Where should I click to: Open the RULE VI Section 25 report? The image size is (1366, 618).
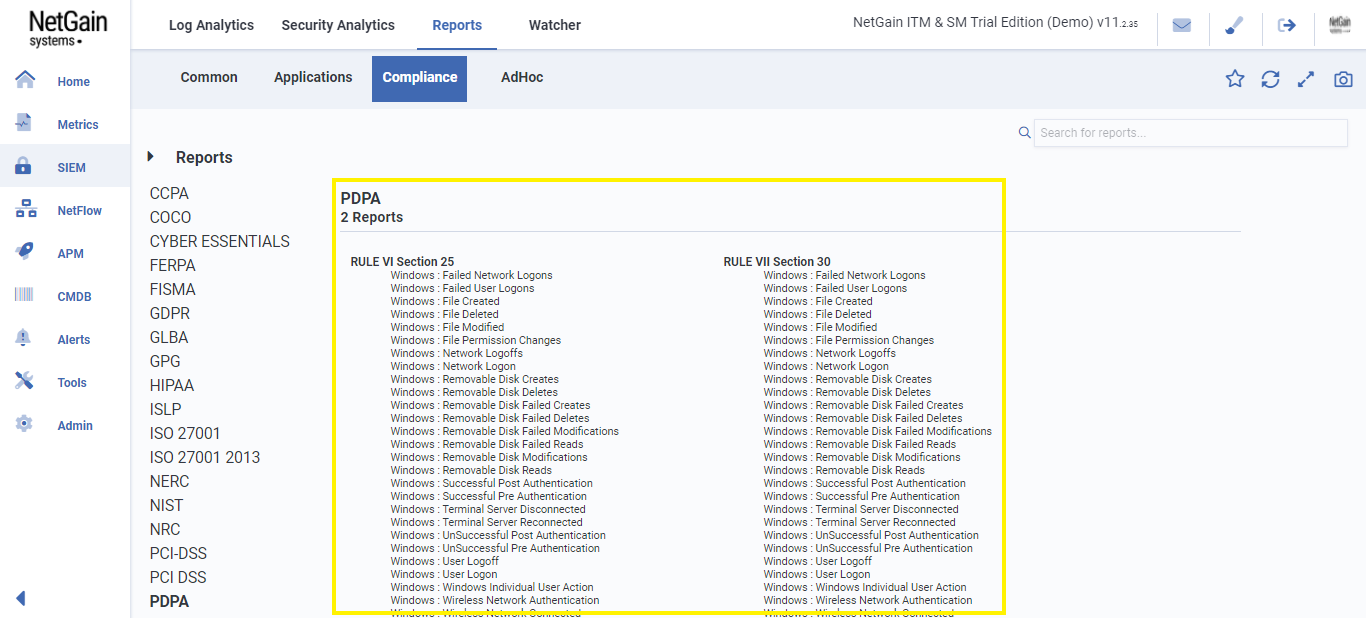click(x=402, y=262)
